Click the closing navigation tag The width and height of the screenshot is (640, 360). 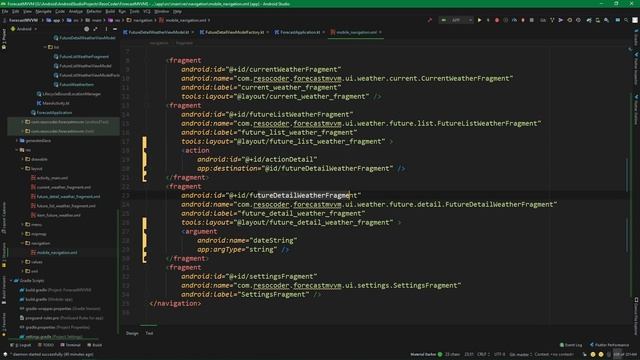point(175,303)
